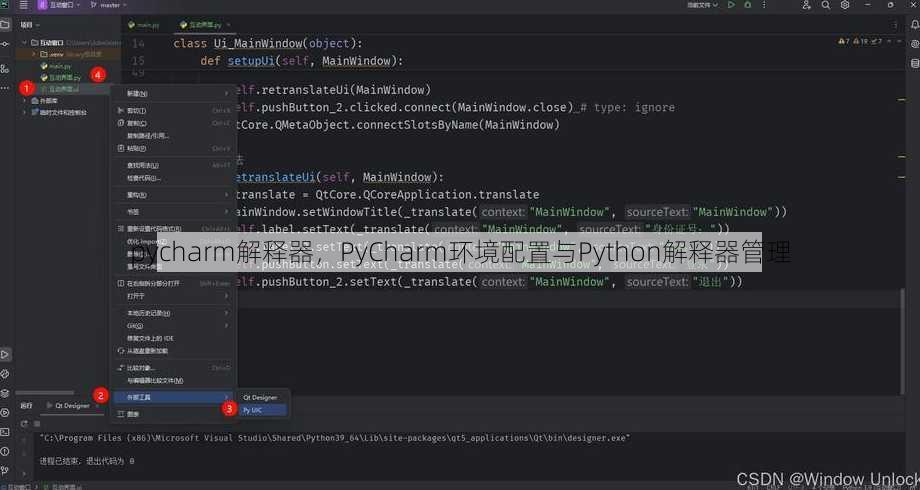
Task: Choose Refactor submenu in context menu
Action: [174, 195]
